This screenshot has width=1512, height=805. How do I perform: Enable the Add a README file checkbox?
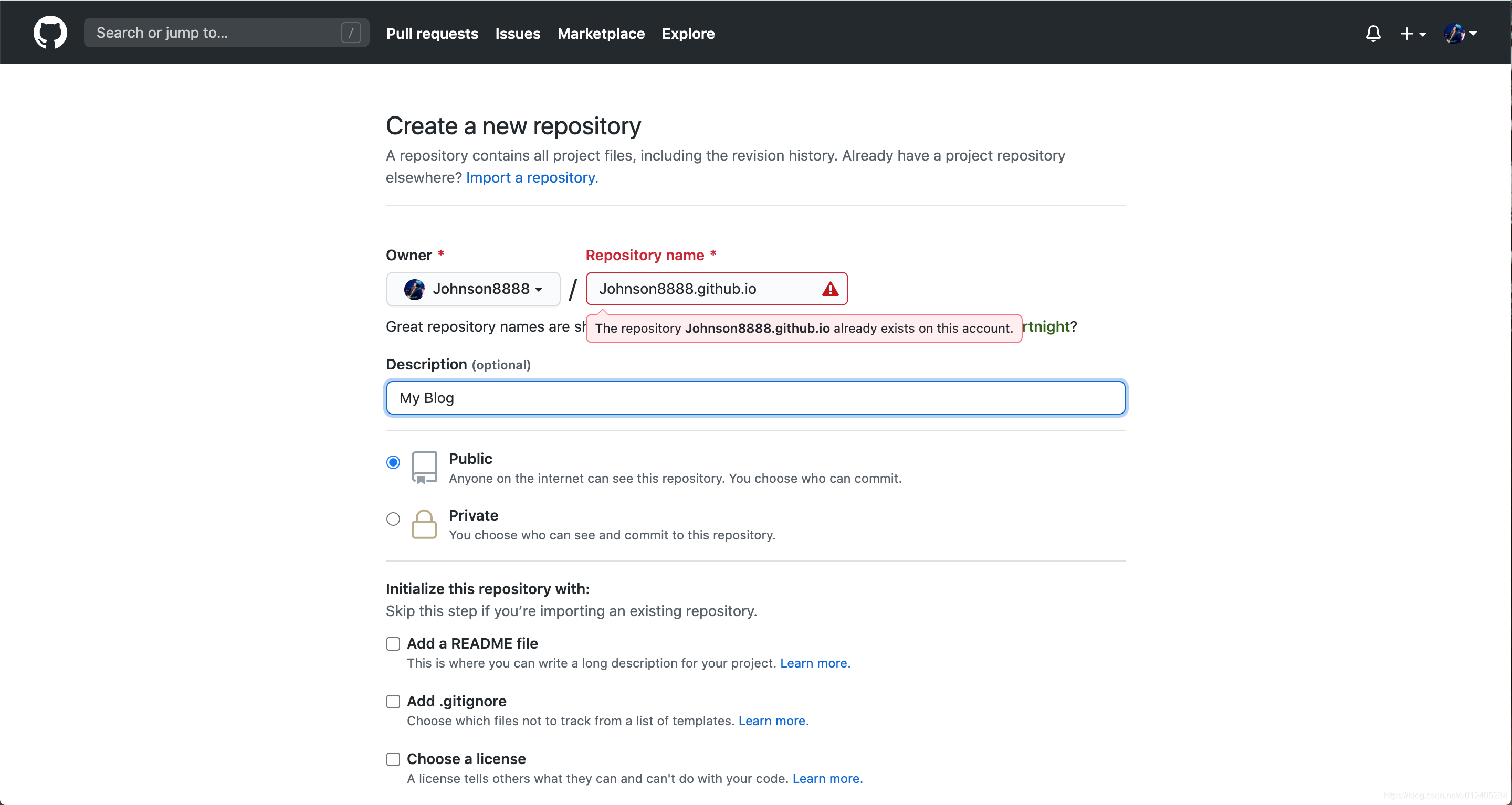click(393, 644)
